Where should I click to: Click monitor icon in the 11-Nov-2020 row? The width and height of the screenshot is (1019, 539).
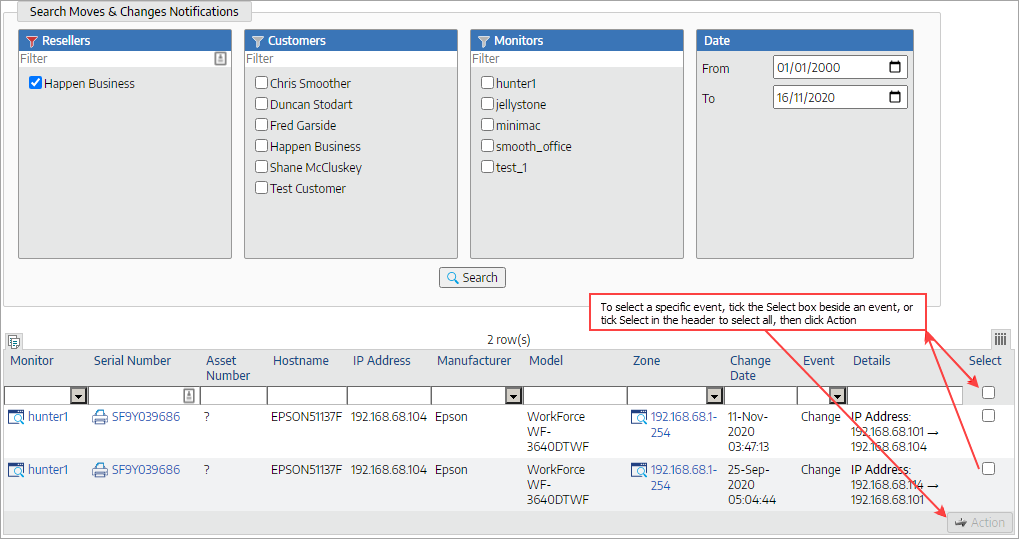coord(16,417)
